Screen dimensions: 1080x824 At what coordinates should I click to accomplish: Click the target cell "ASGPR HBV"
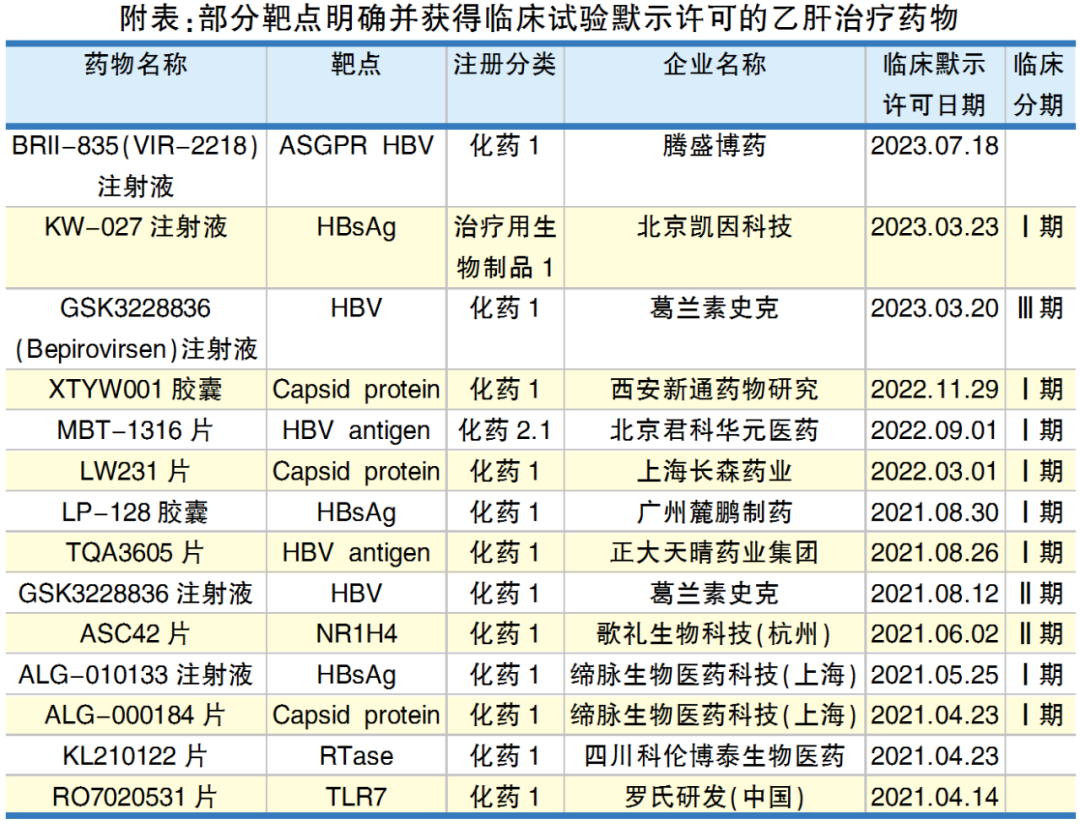click(x=355, y=145)
